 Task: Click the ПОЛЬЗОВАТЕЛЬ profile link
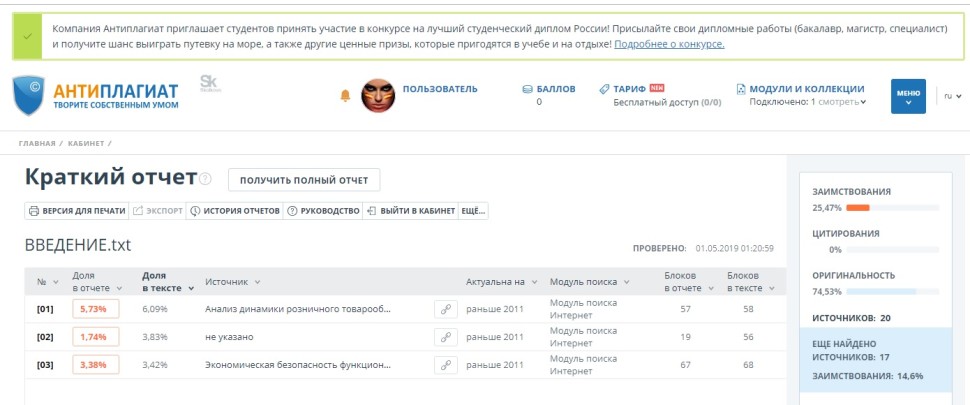point(440,89)
